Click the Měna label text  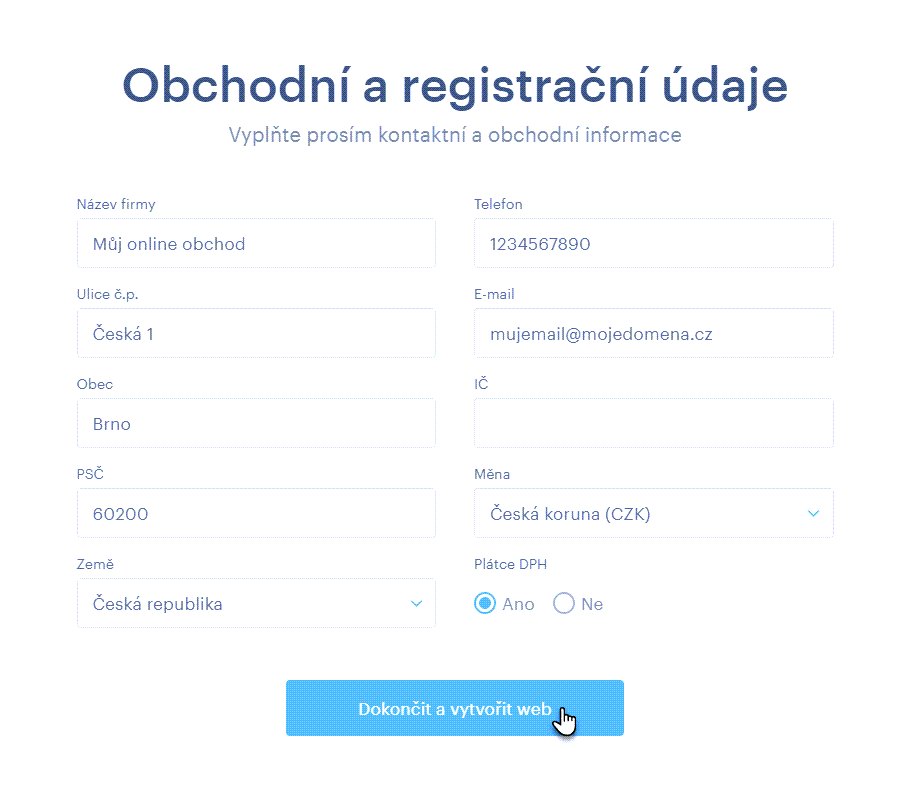tap(492, 475)
